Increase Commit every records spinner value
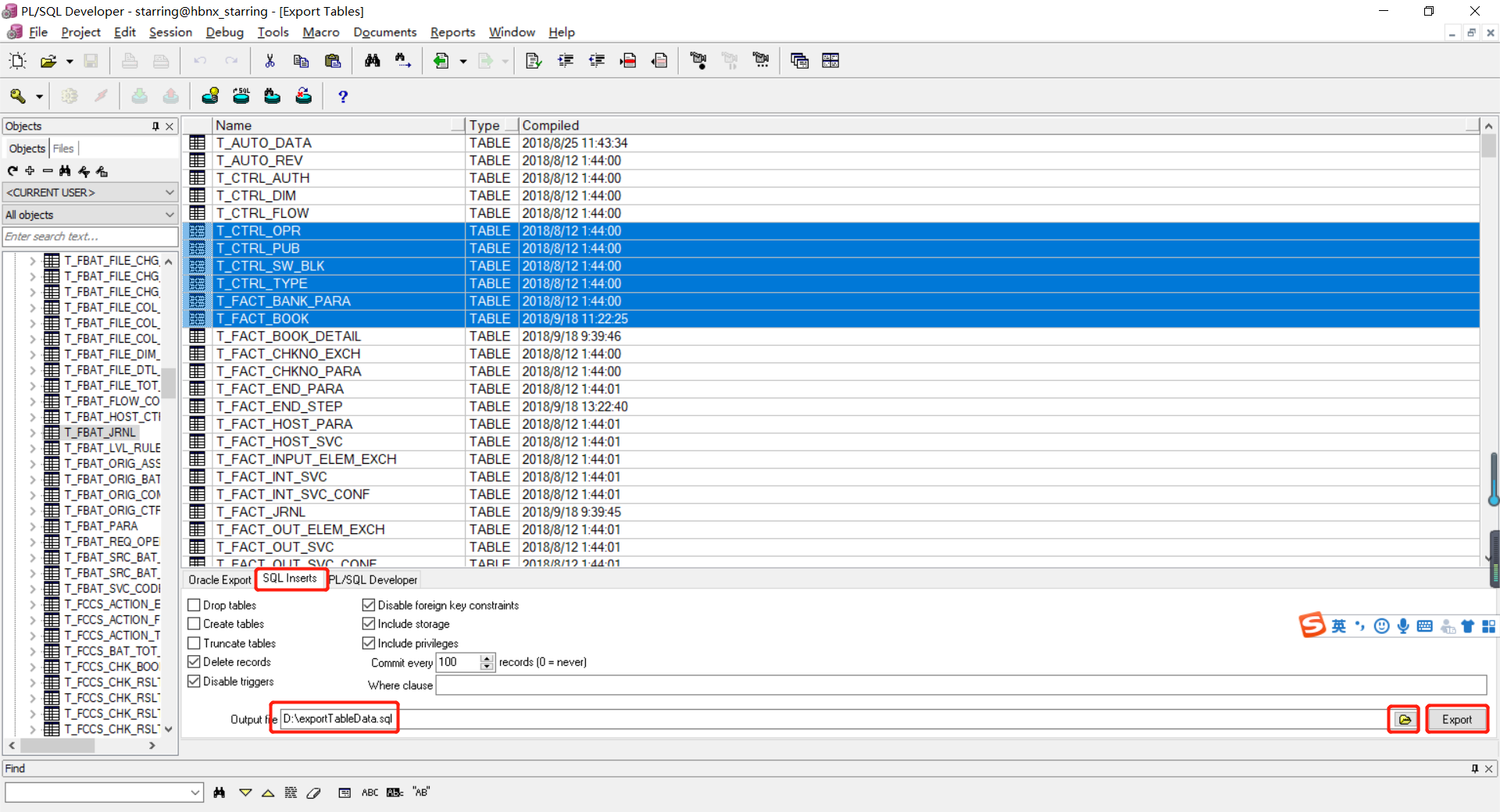Screen dimensions: 1500x812 [x=487, y=658]
